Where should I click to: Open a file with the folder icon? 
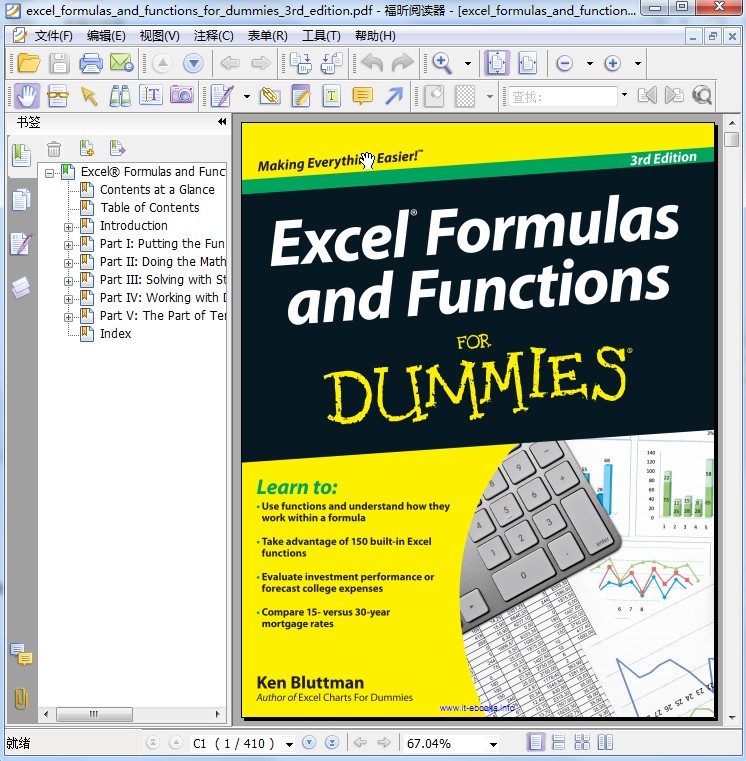pos(28,63)
